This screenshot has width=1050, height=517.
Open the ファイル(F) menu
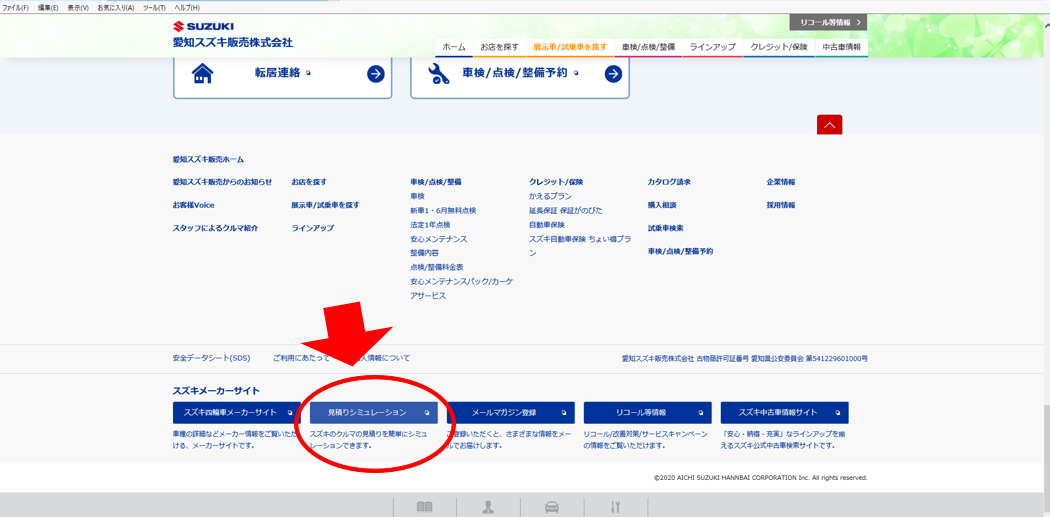[16, 7]
